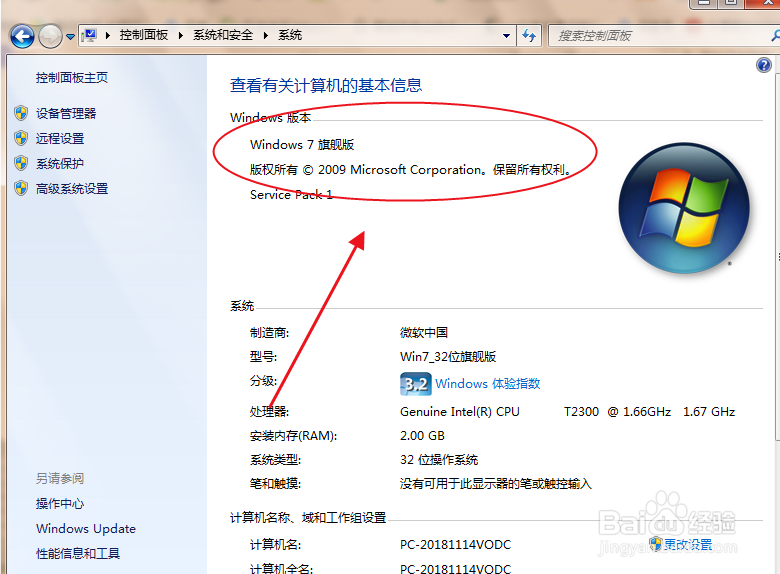
Task: Click the Service Pack 1 text
Action: tap(291, 194)
